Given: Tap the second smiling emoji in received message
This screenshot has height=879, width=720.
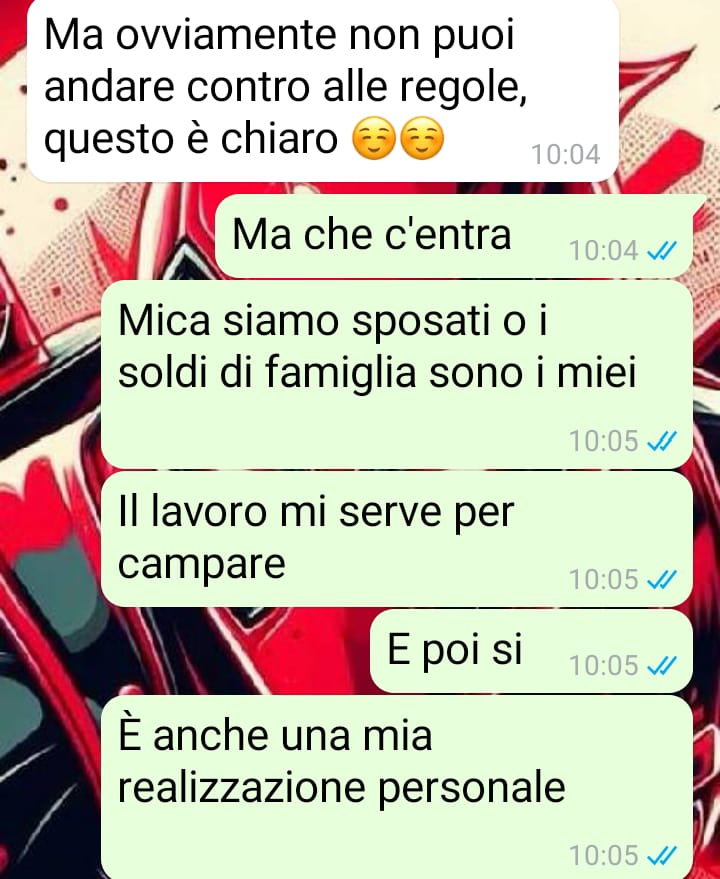Looking at the screenshot, I should coord(422,138).
